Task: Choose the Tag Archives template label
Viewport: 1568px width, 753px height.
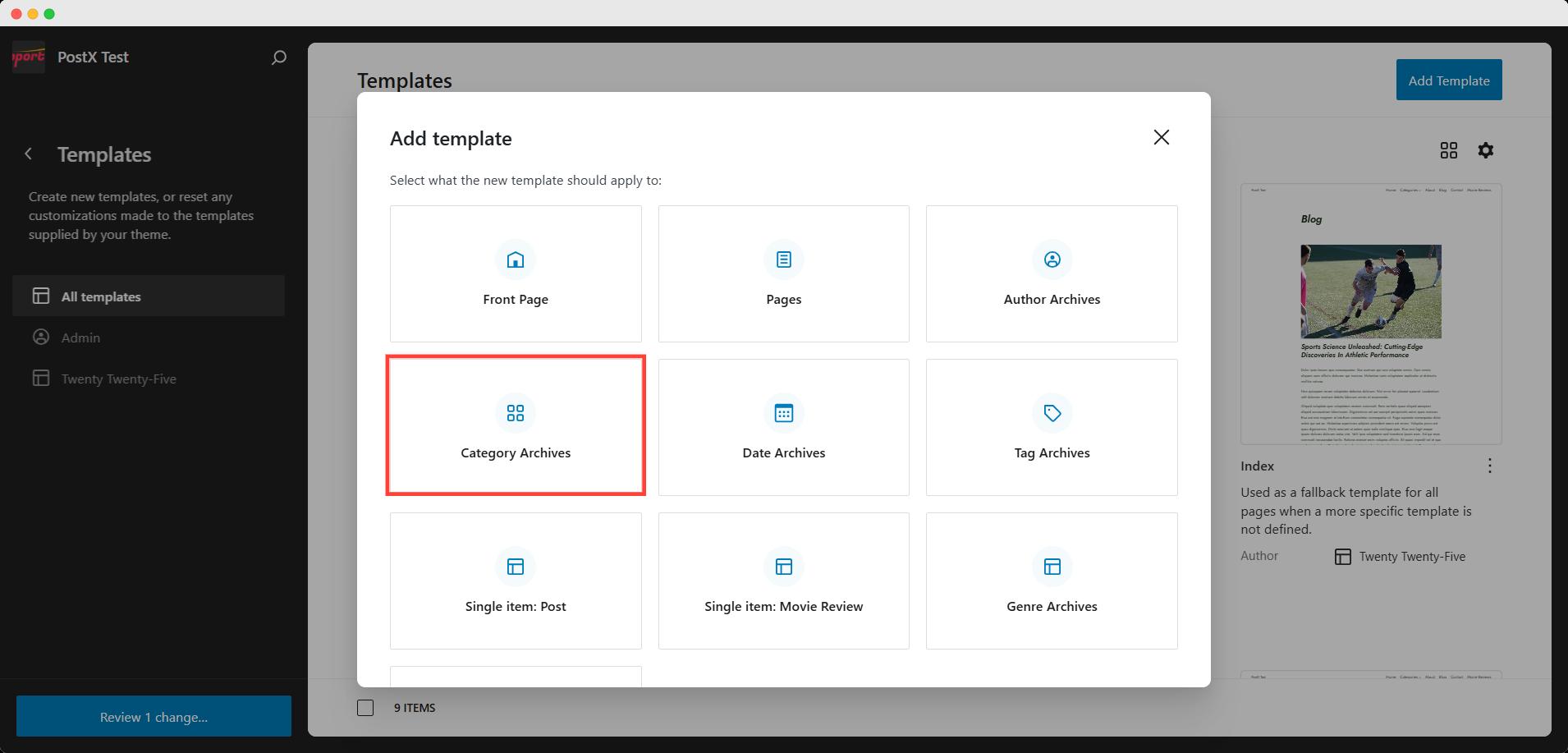Action: 1052,452
